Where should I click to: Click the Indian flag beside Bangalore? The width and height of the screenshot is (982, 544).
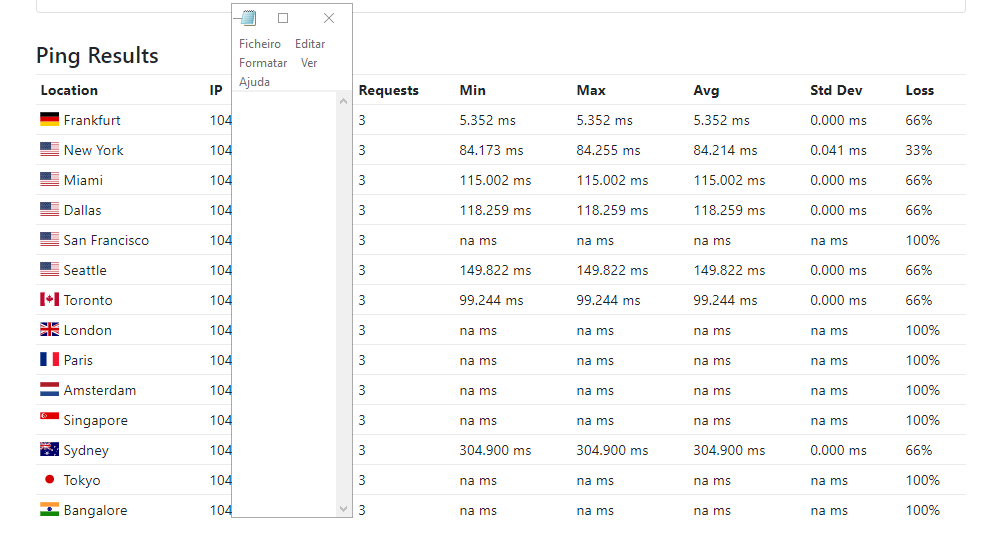coord(49,510)
